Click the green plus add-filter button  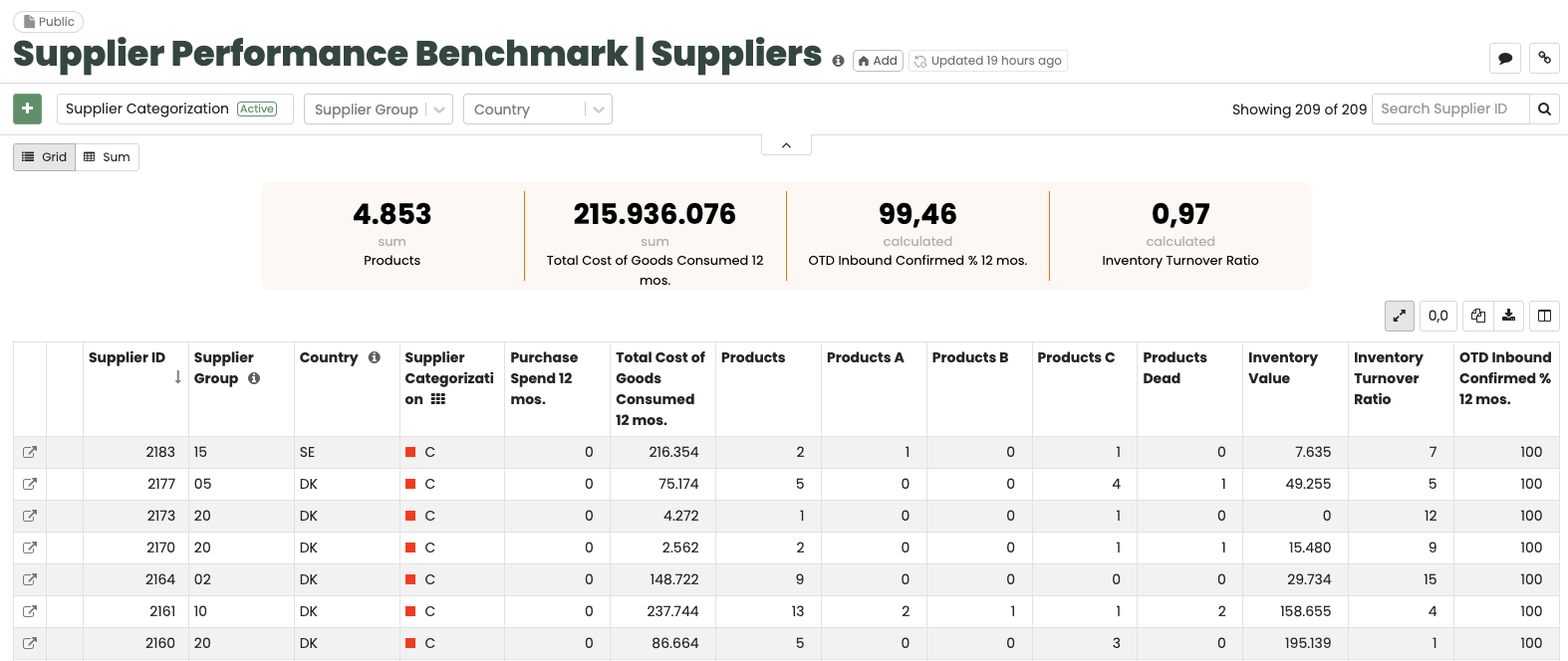27,109
